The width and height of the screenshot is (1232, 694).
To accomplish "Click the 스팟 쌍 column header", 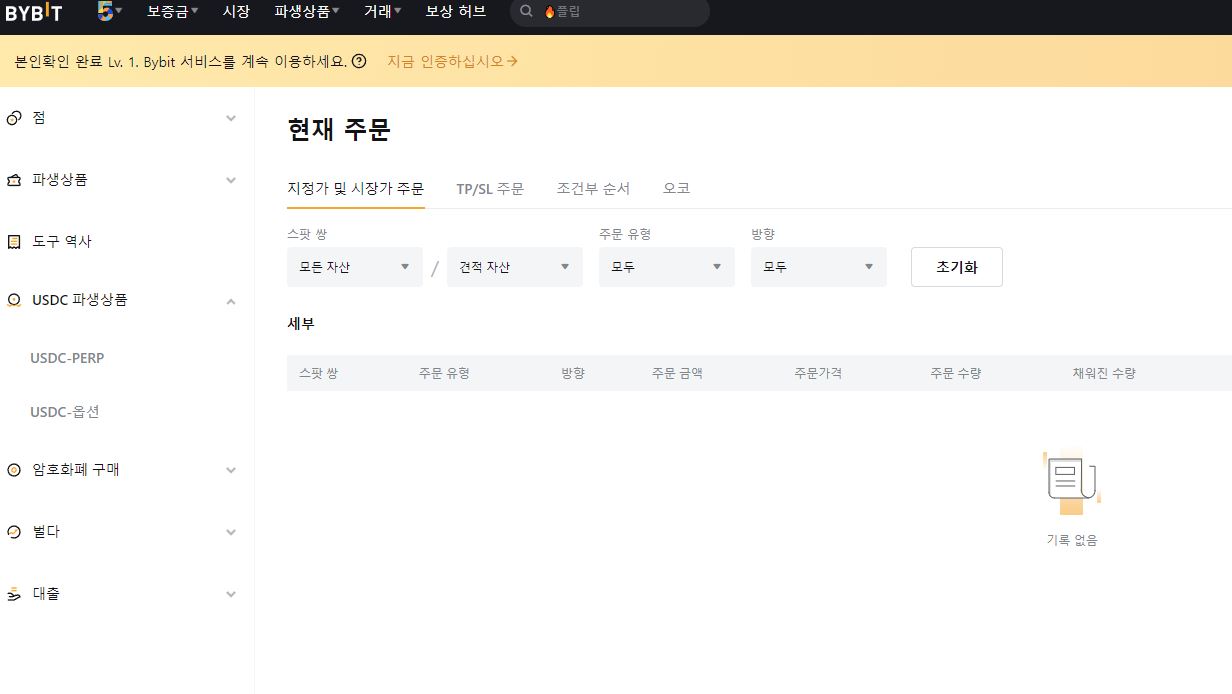I will [318, 373].
